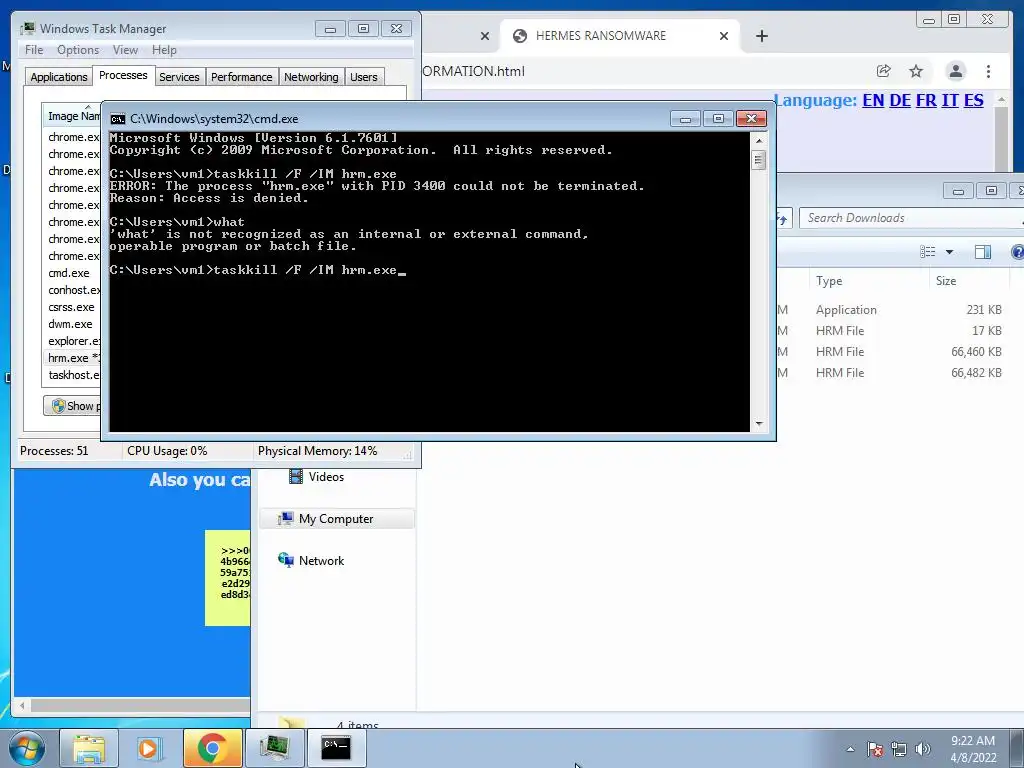The width and height of the screenshot is (1024, 768).
Task: Click the cmd scrollbar thumb
Action: [758, 160]
